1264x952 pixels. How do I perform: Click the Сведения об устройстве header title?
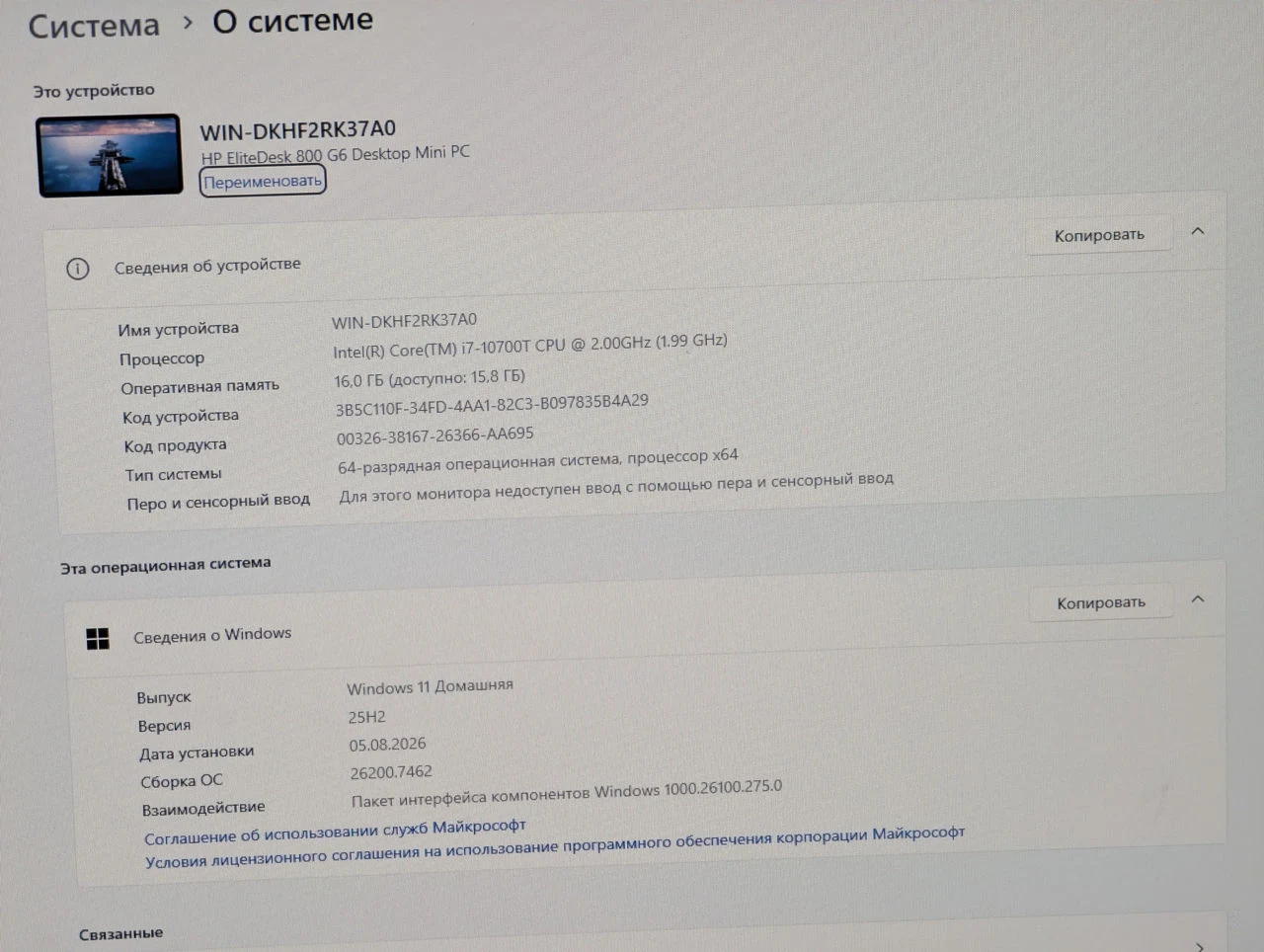[207, 266]
